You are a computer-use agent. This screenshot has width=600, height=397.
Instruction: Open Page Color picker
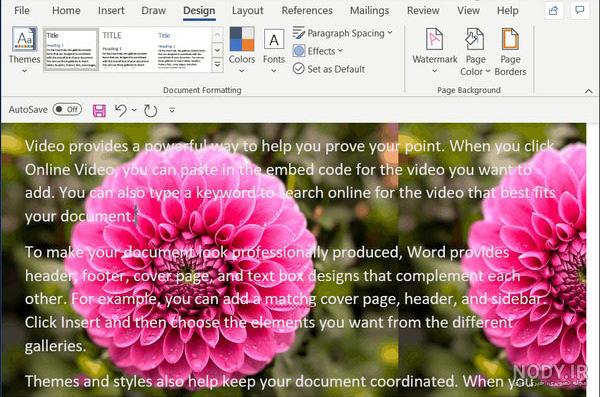475,51
